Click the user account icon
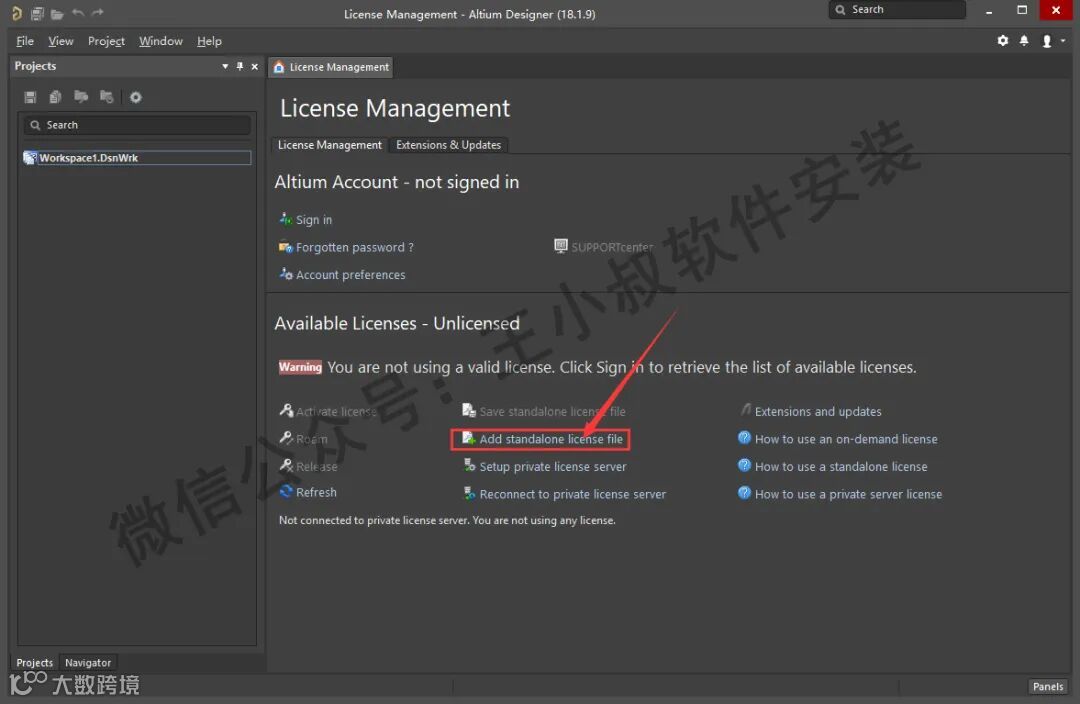Image resolution: width=1080 pixels, height=704 pixels. pyautogui.click(x=1047, y=41)
